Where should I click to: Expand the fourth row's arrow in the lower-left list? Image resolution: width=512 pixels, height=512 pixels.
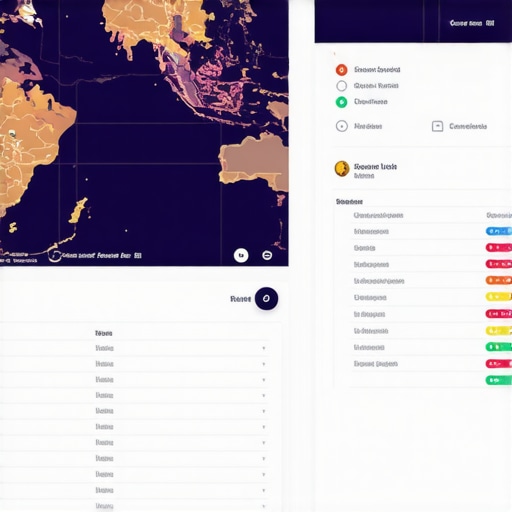click(x=264, y=395)
